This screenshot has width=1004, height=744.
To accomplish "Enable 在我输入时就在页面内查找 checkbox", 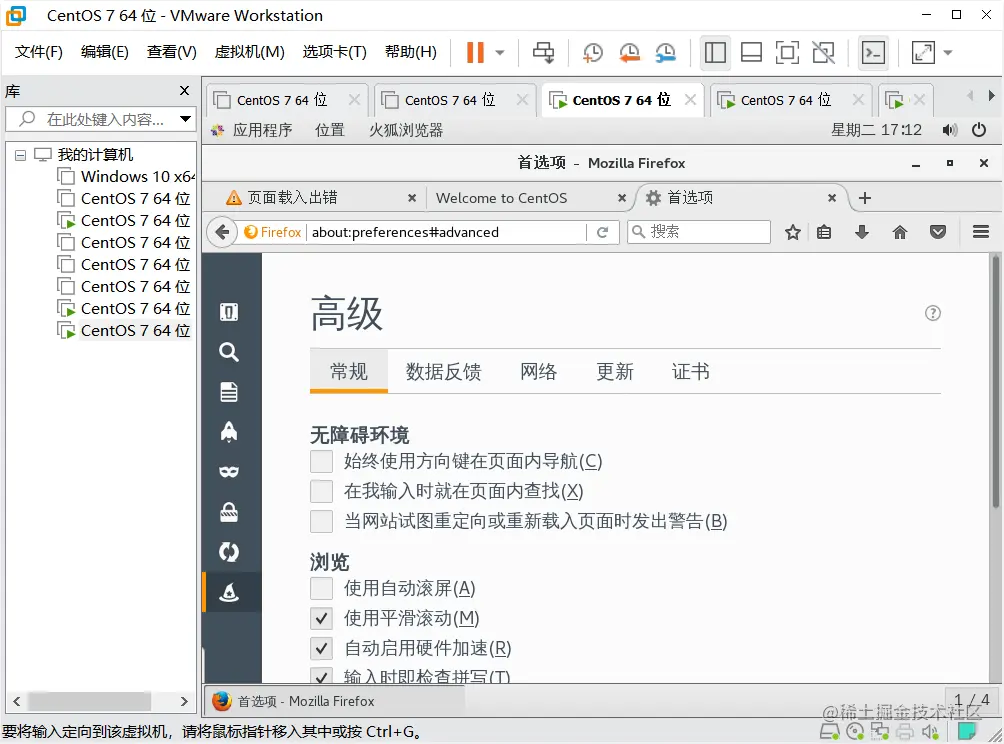I will (321, 491).
